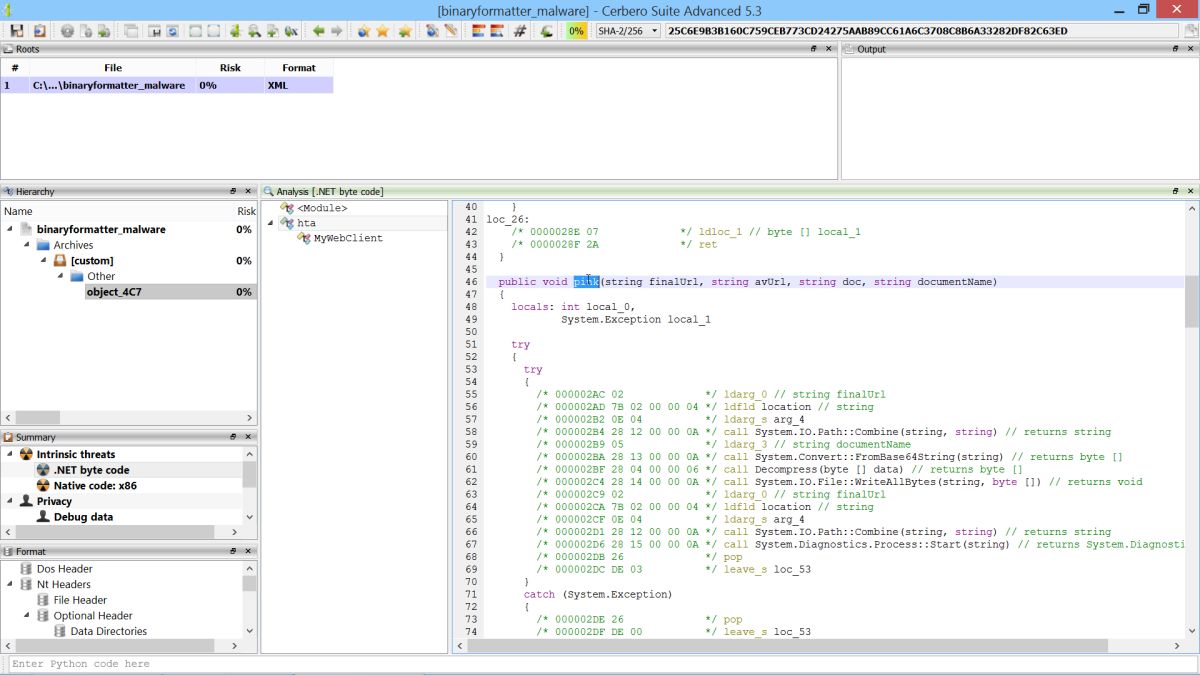Click the first star bookmark icon
This screenshot has height=675, width=1200.
(363, 31)
